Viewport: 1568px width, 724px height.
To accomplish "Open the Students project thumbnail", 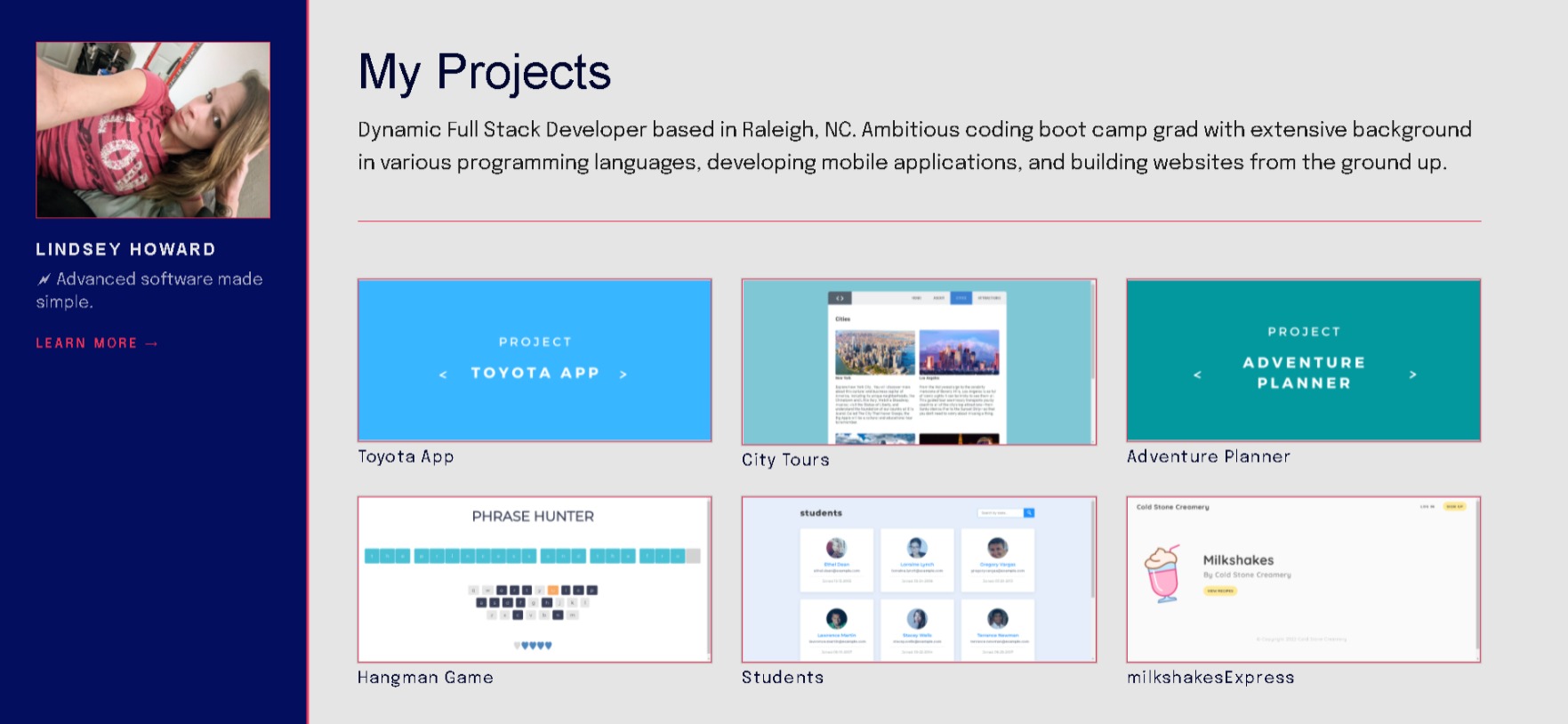I will [919, 579].
